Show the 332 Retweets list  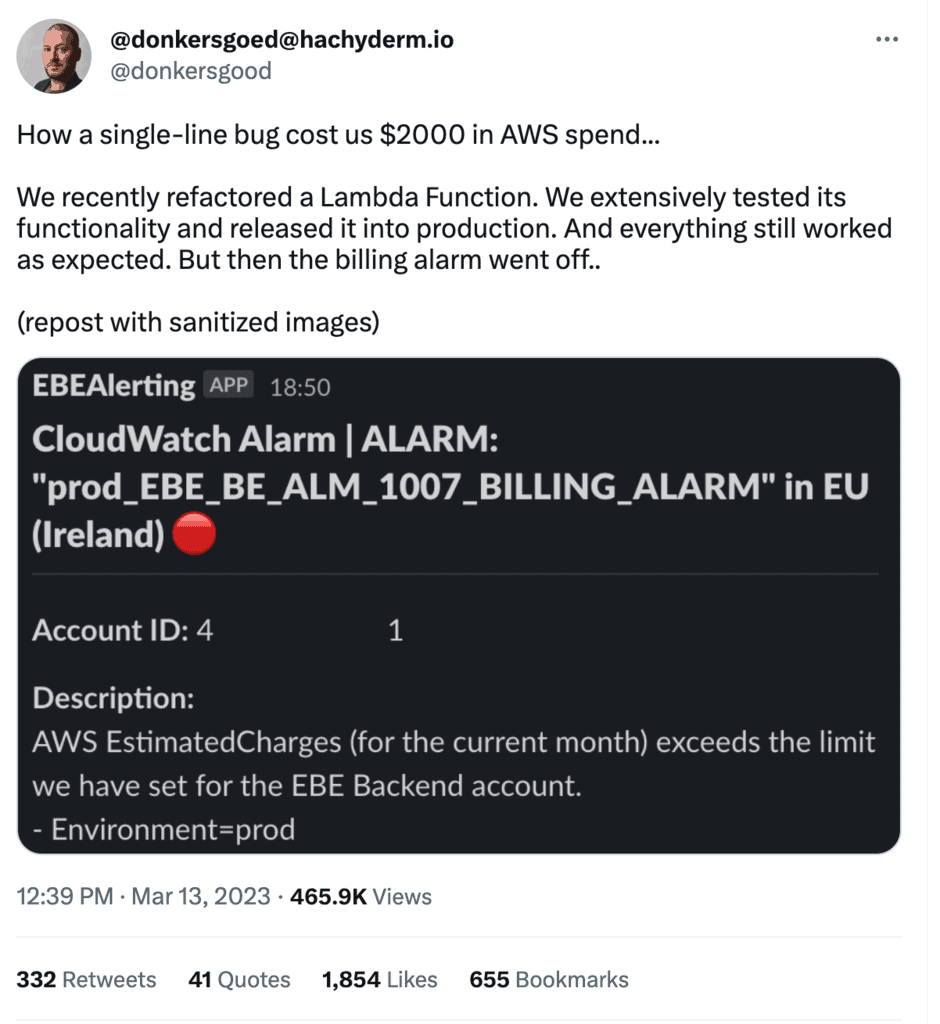tap(86, 979)
